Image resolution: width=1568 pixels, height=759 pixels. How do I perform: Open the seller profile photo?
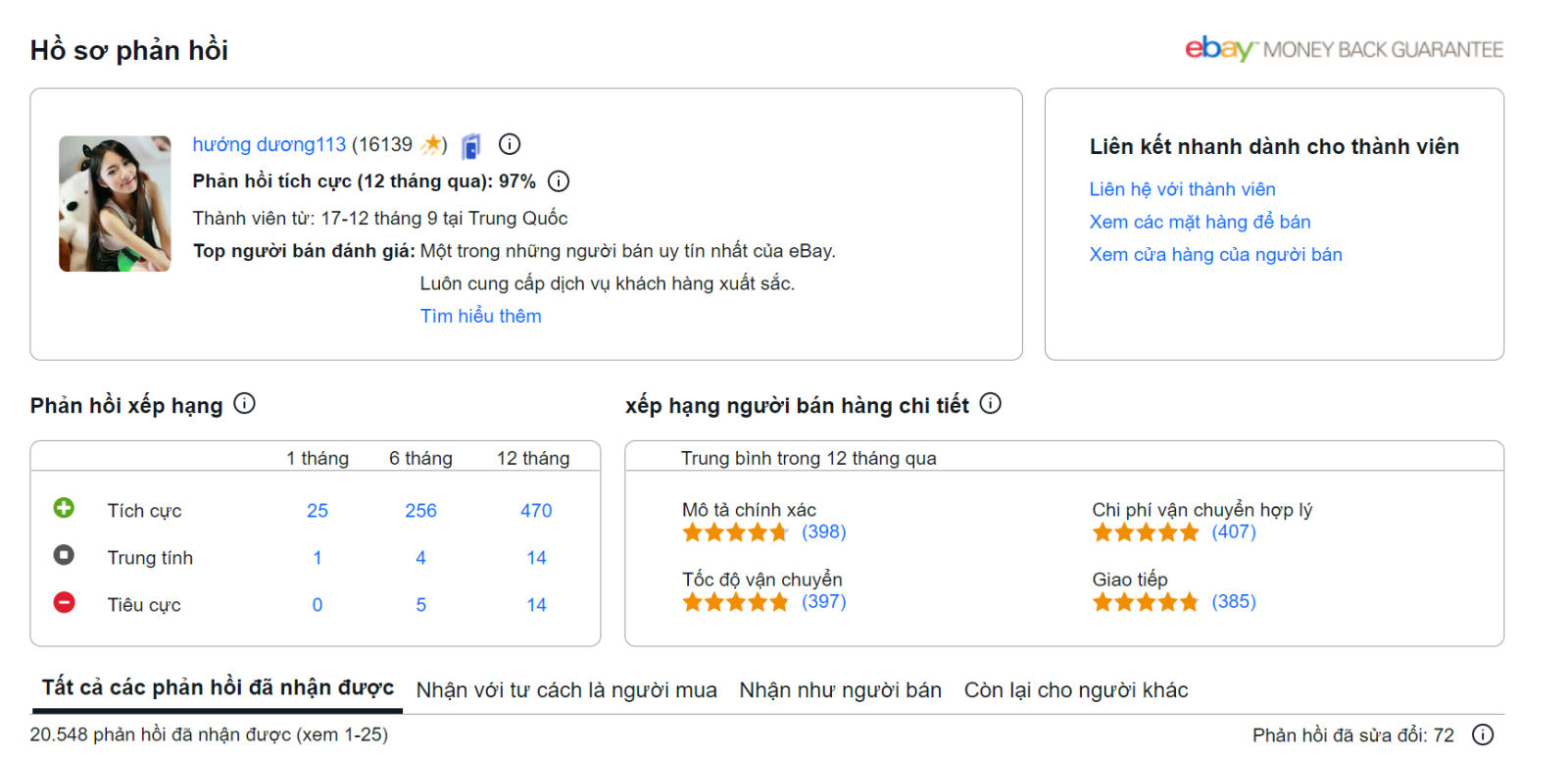click(115, 204)
